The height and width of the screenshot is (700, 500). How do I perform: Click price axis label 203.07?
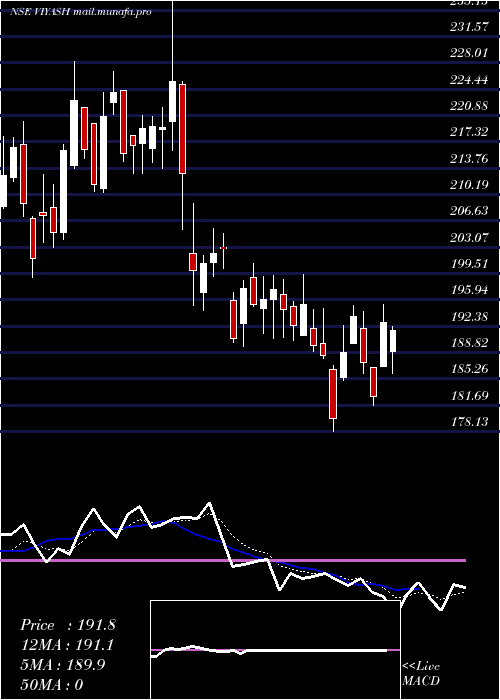coord(469,237)
